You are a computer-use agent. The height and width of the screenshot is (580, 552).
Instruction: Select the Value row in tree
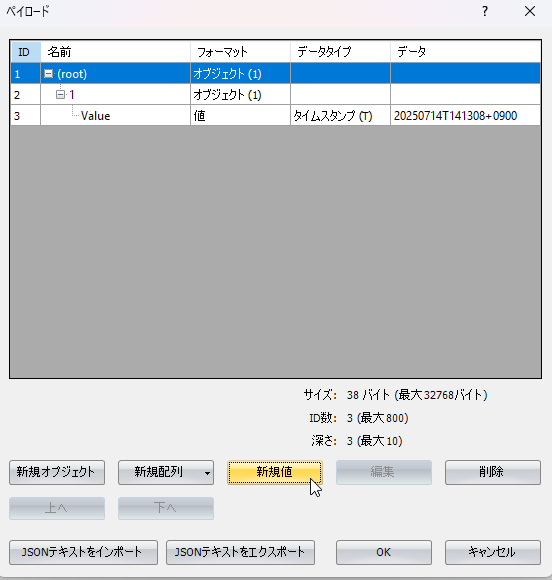coord(275,116)
